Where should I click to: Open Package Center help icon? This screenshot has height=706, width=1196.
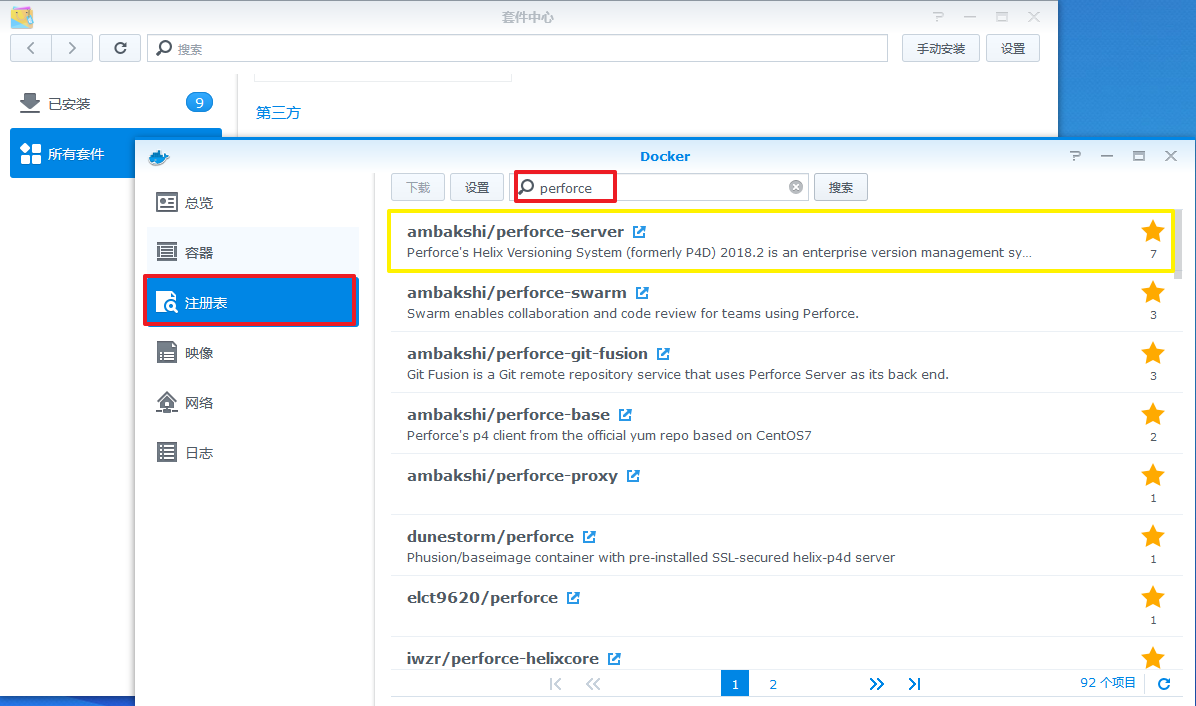[x=938, y=17]
